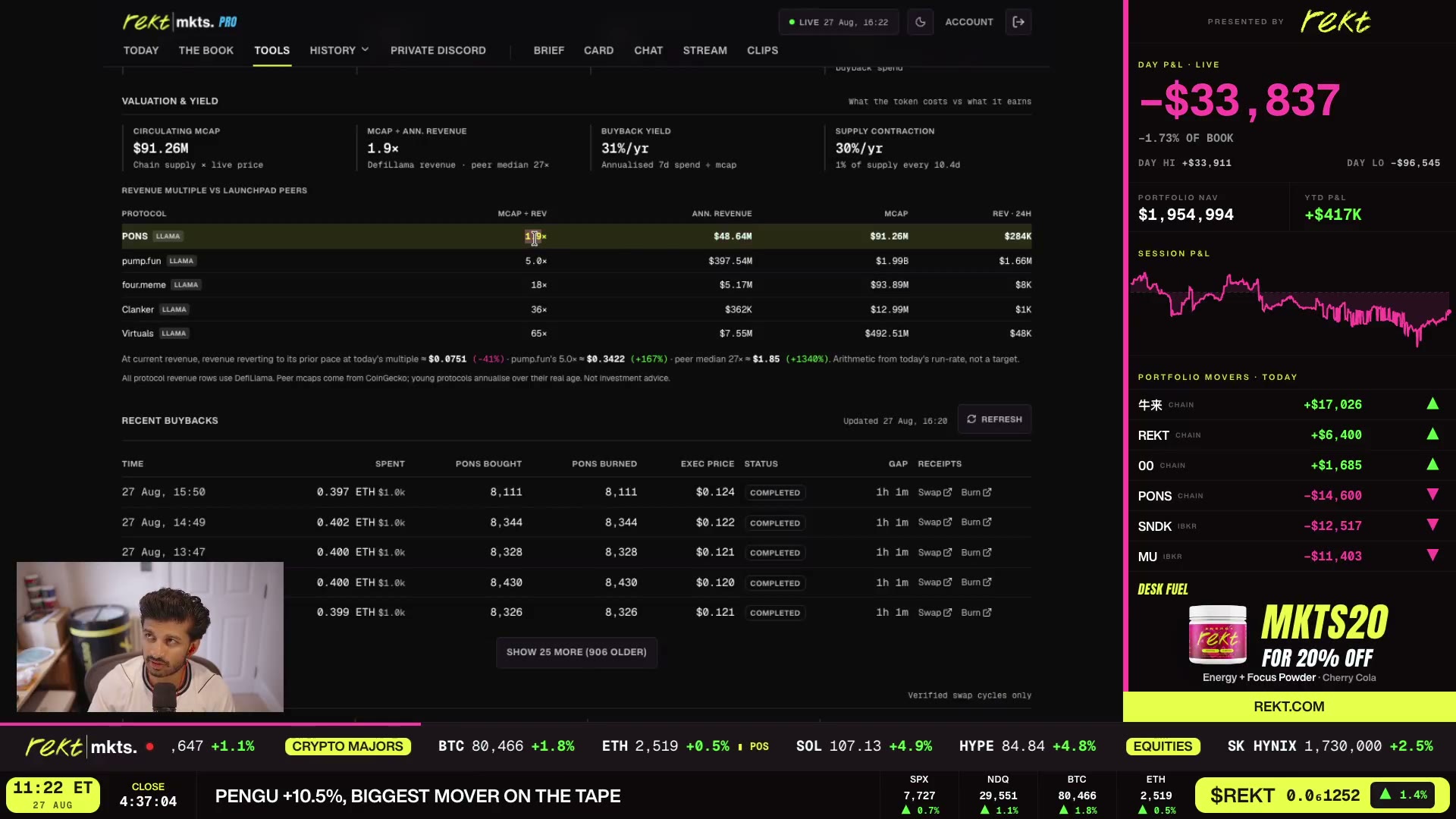This screenshot has height=819, width=1456.
Task: Click the rekt mkts PRO logo
Action: (180, 22)
